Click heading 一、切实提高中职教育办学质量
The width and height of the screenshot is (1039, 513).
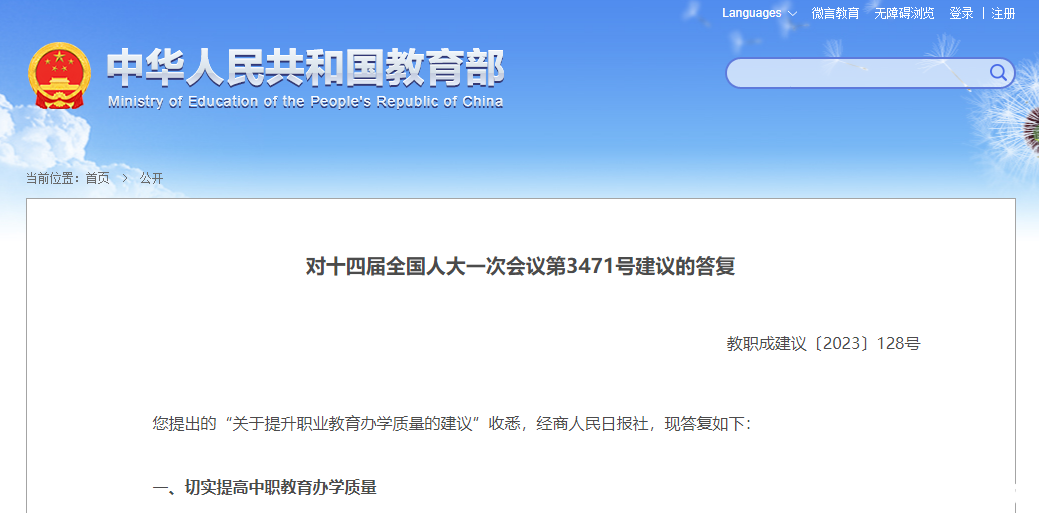pyautogui.click(x=264, y=488)
